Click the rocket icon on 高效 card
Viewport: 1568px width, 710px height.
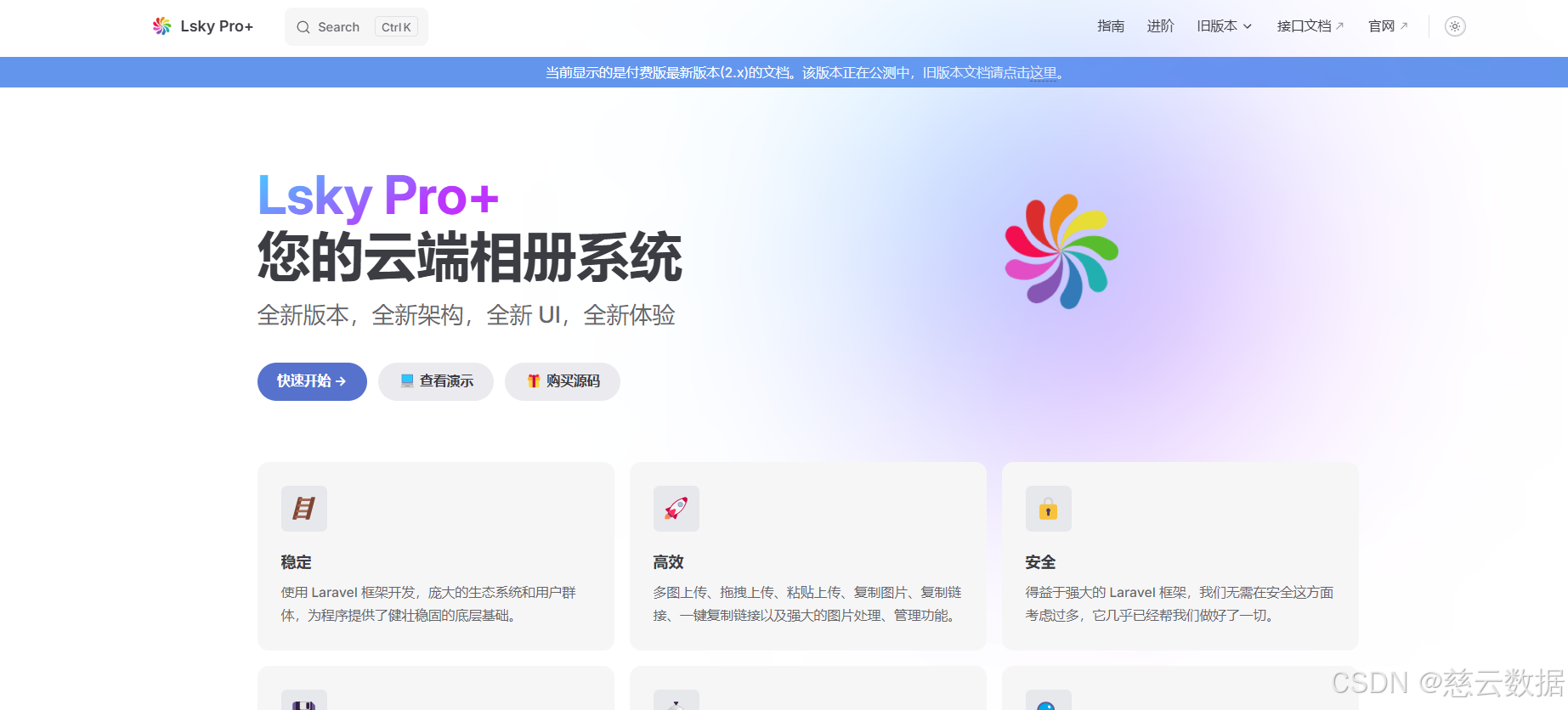click(x=676, y=509)
